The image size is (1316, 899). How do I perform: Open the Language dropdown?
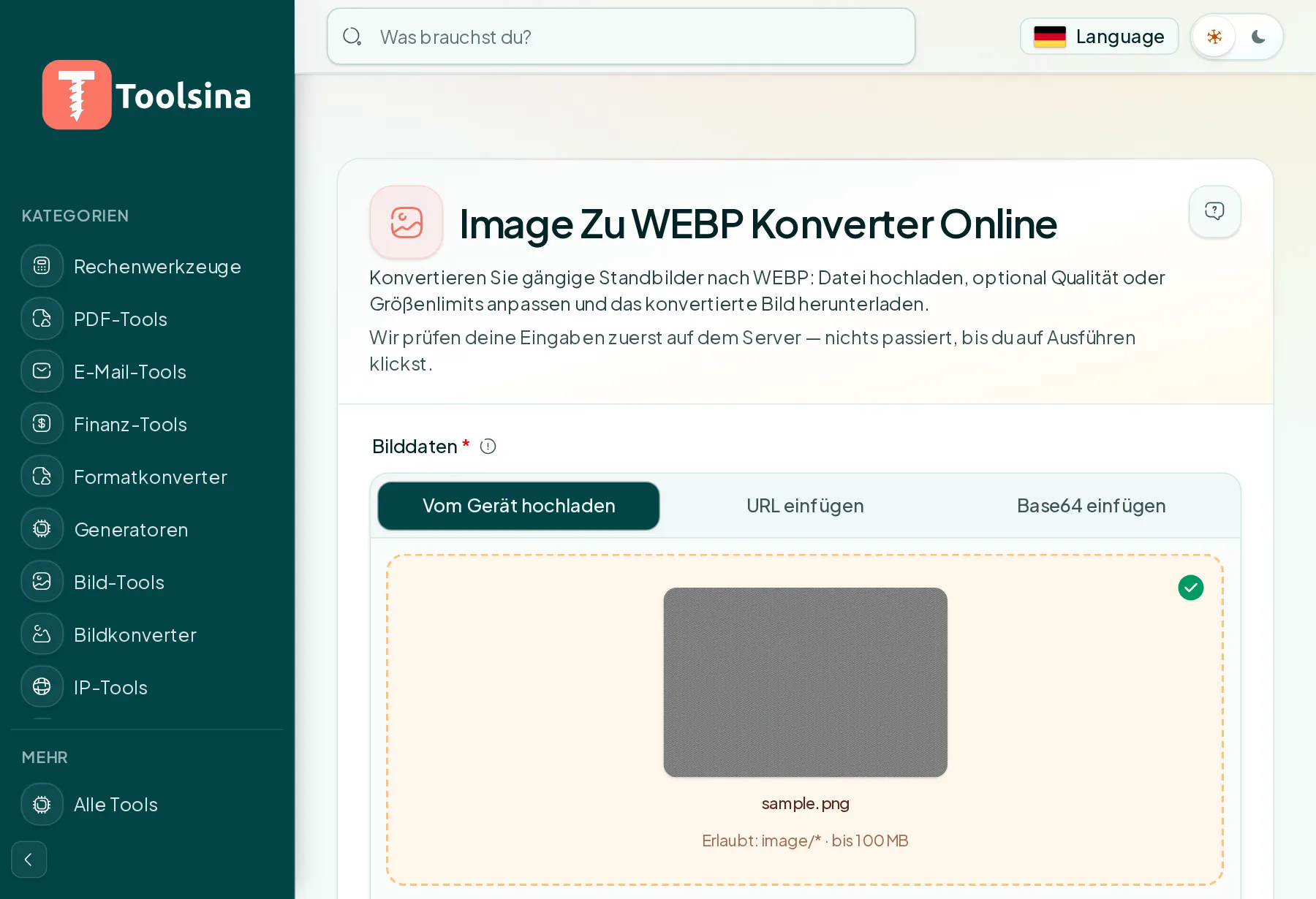(1100, 37)
